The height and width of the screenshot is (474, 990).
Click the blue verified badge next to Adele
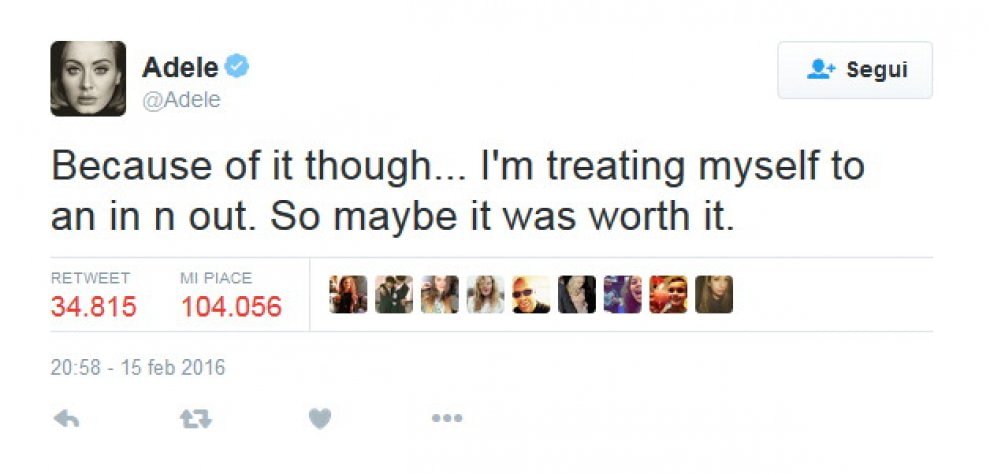(x=237, y=66)
